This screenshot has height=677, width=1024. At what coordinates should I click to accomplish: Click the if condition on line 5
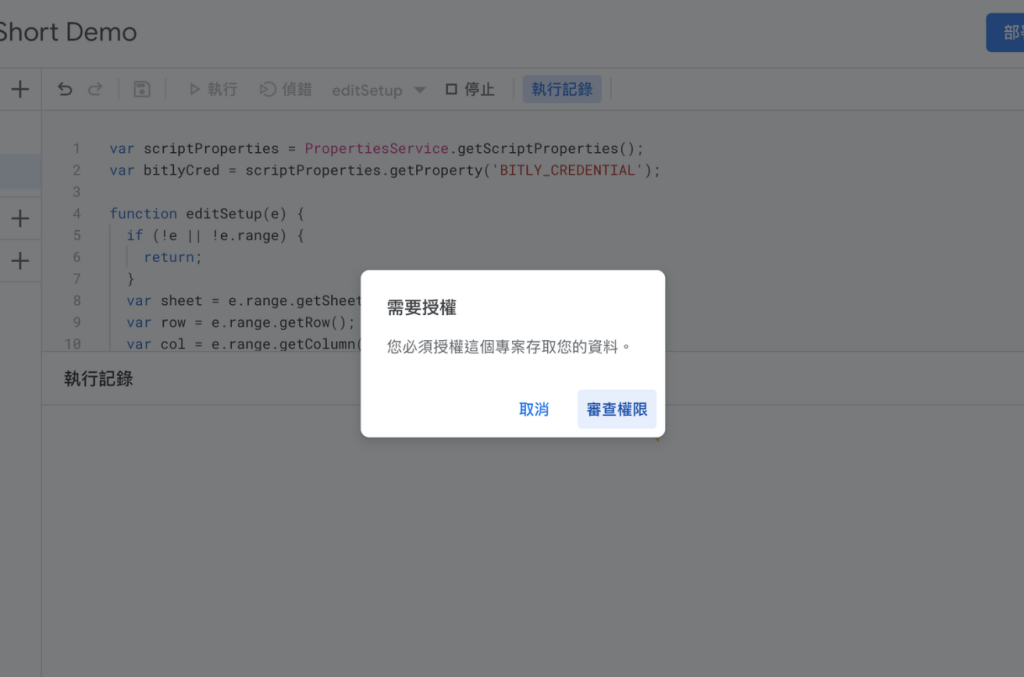coord(216,236)
